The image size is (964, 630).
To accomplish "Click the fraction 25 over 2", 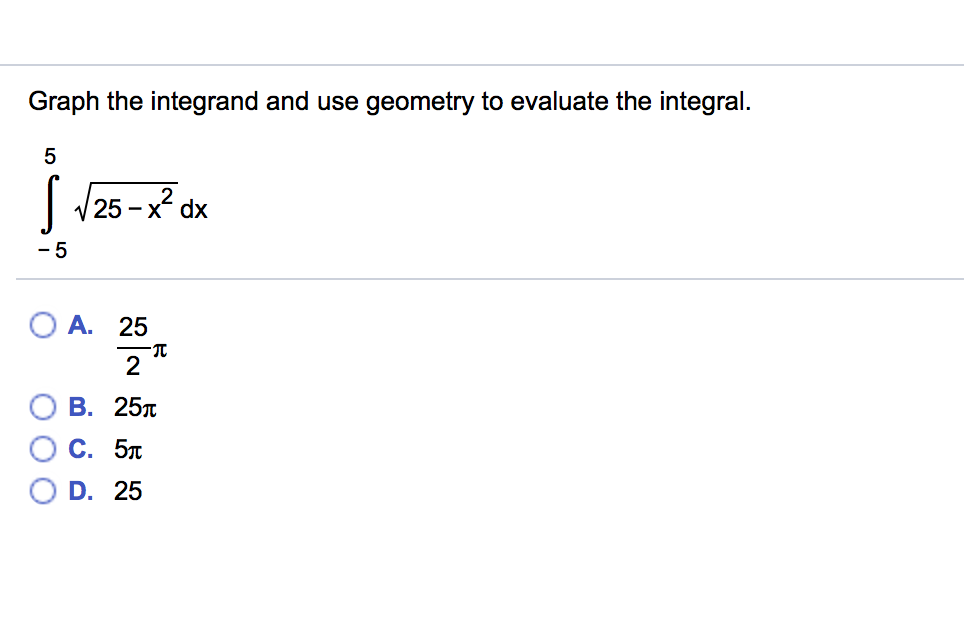I will [x=132, y=345].
